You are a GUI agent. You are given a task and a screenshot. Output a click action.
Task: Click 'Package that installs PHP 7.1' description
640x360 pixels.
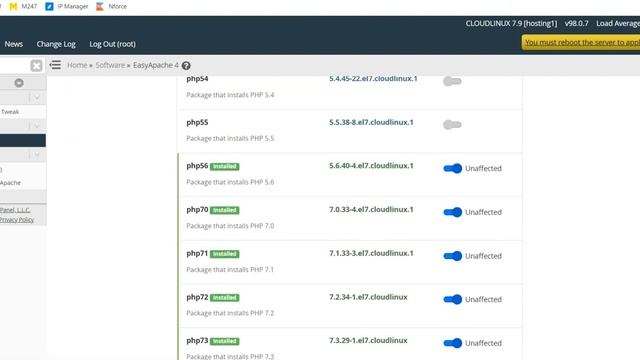pyautogui.click(x=230, y=269)
